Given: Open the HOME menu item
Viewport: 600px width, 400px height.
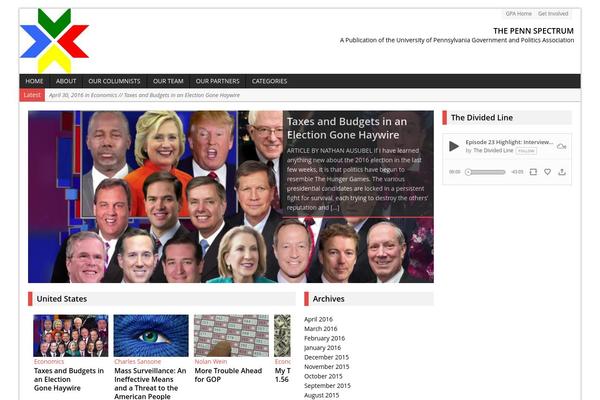Looking at the screenshot, I should point(34,81).
